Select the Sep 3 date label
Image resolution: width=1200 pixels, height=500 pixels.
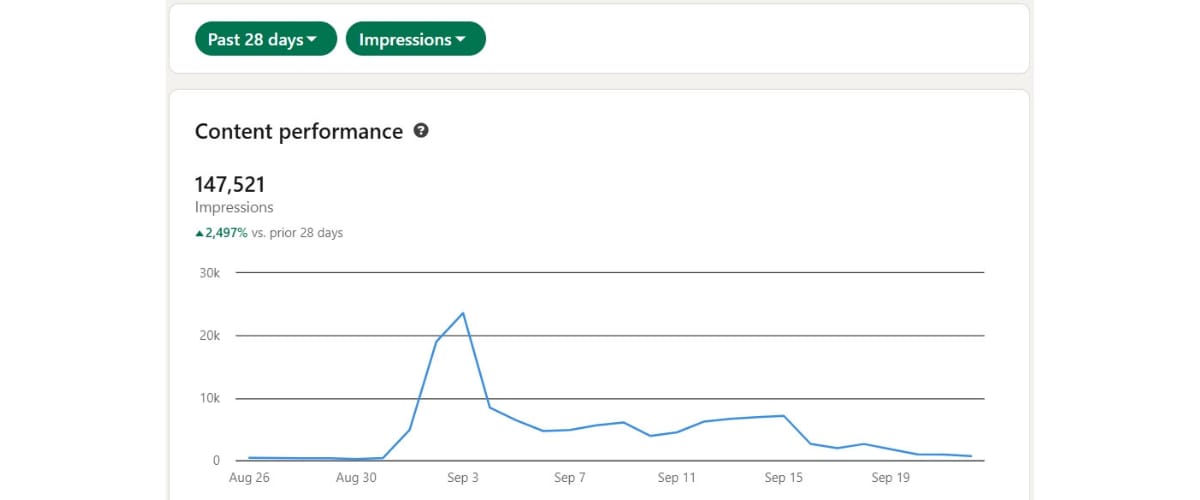(x=462, y=478)
